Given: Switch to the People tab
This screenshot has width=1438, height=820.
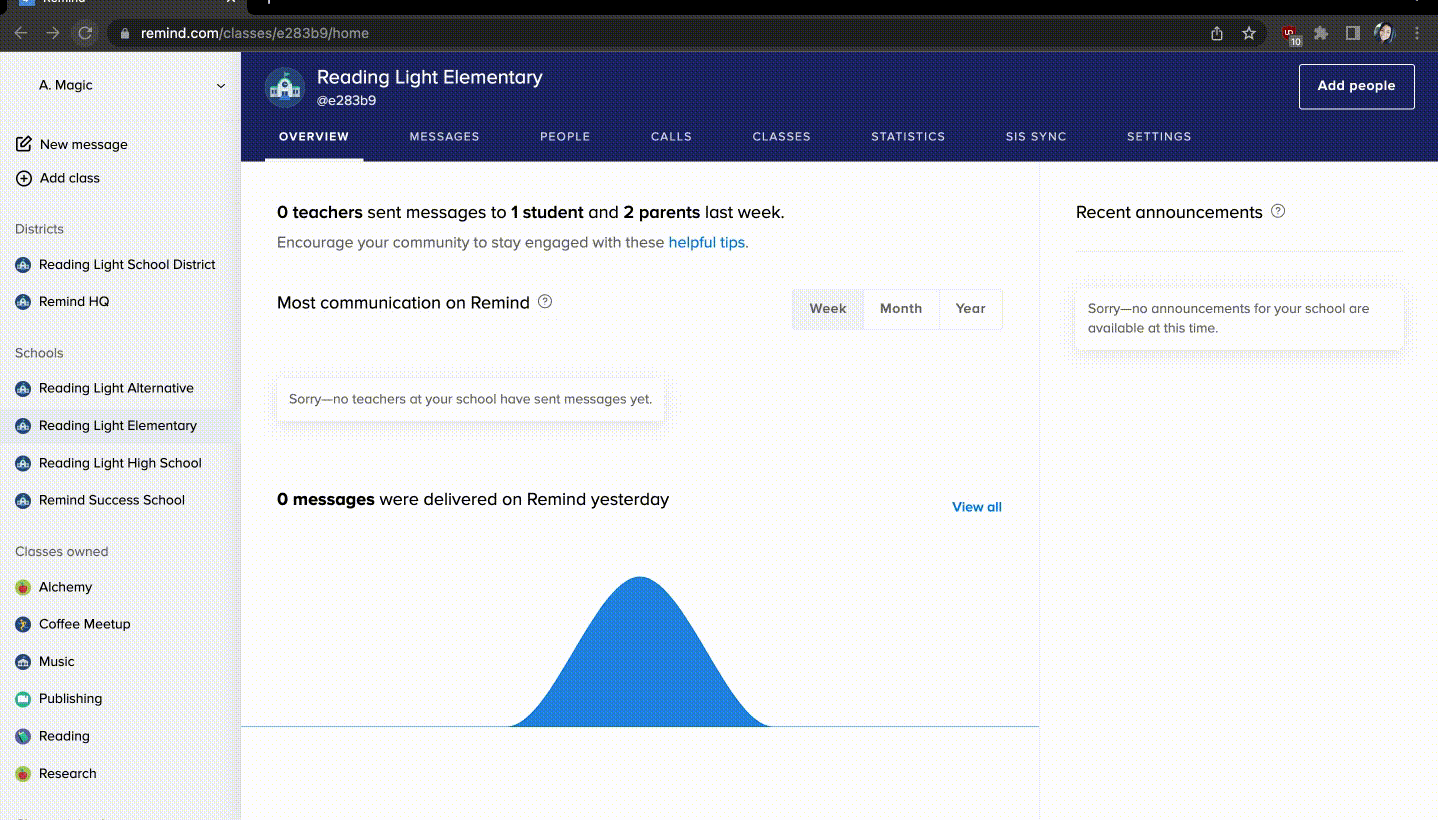Looking at the screenshot, I should pyautogui.click(x=565, y=137).
